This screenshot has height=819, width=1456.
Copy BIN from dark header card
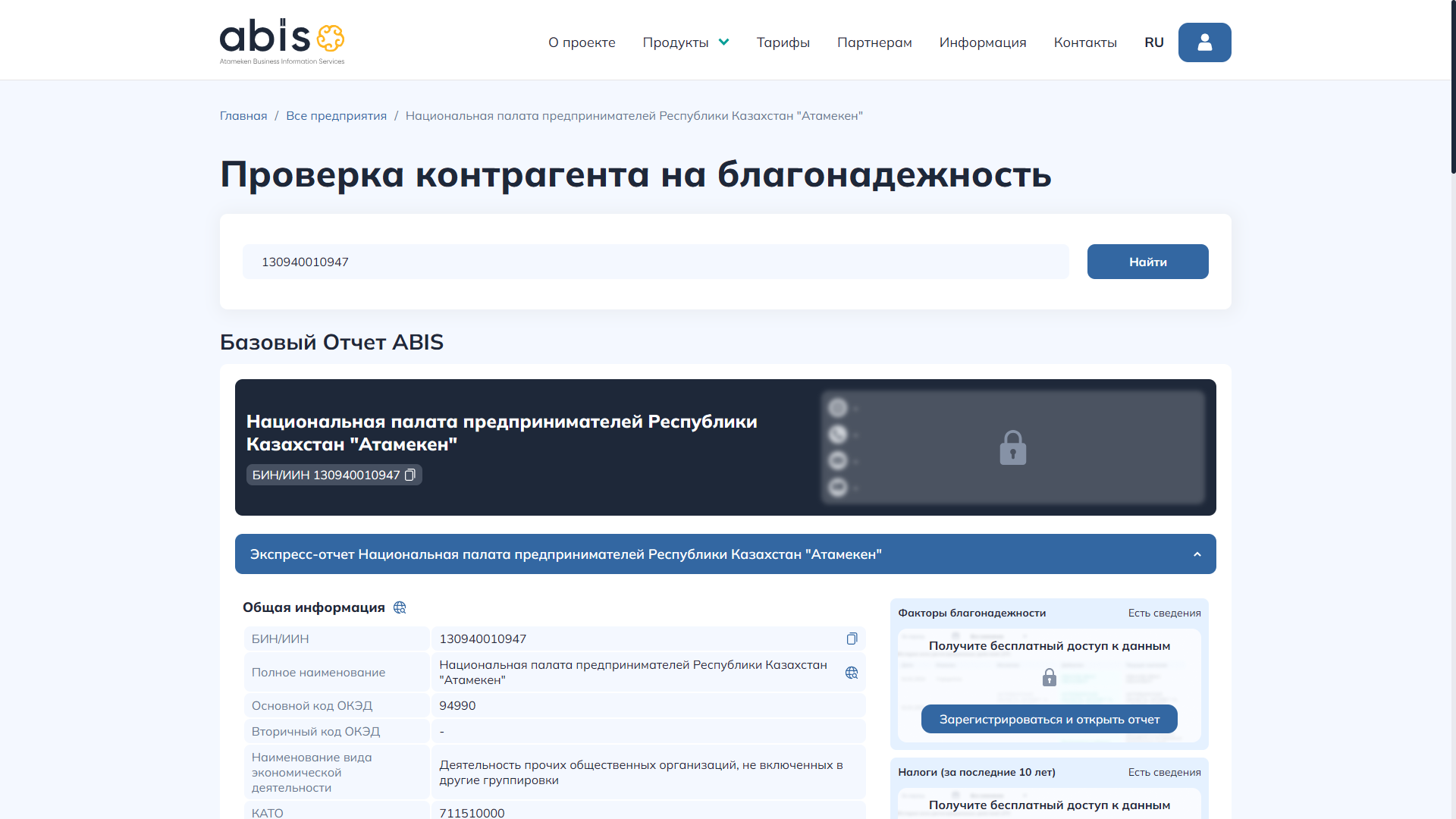click(410, 475)
